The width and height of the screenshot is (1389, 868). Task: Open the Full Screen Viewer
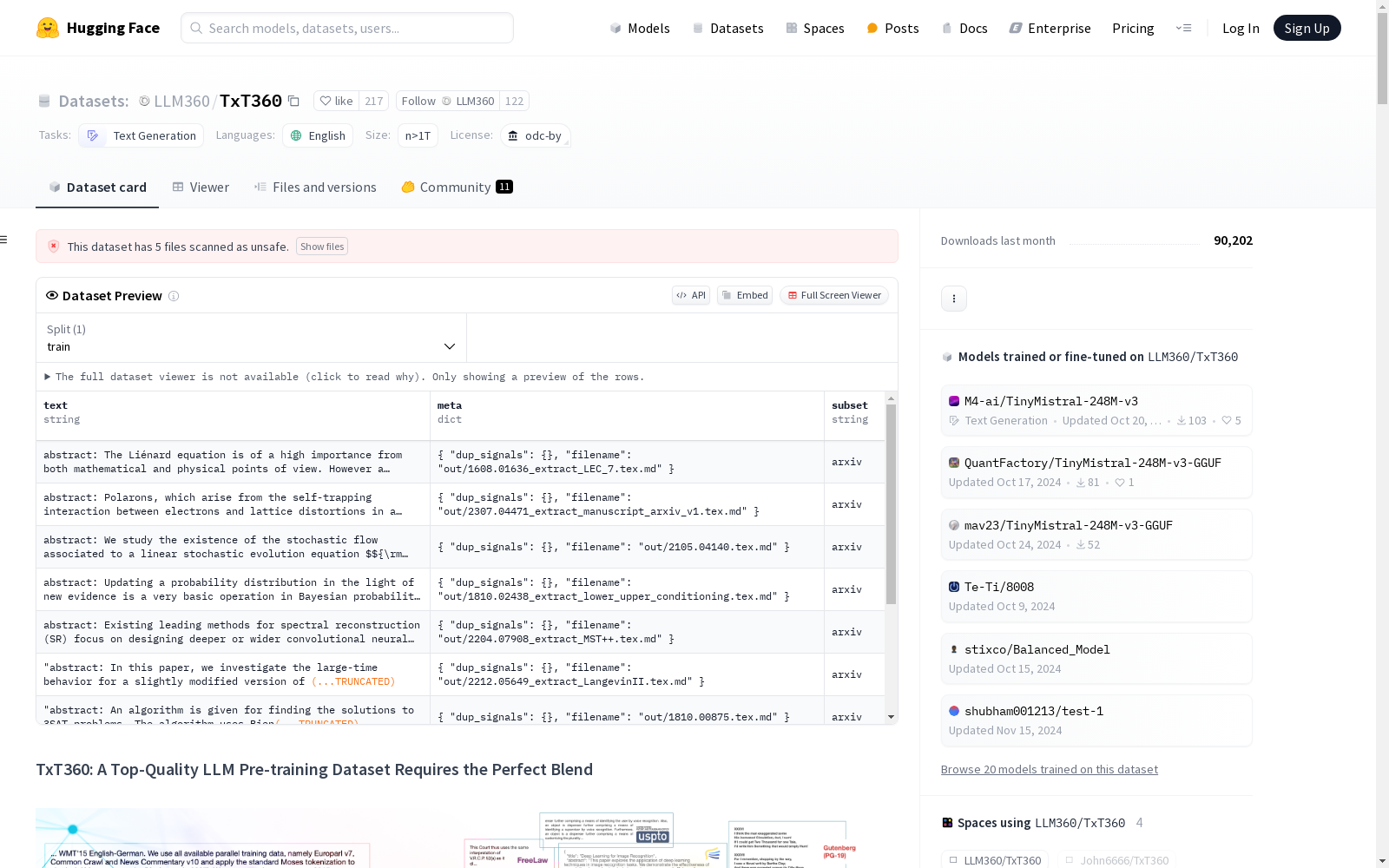point(834,295)
